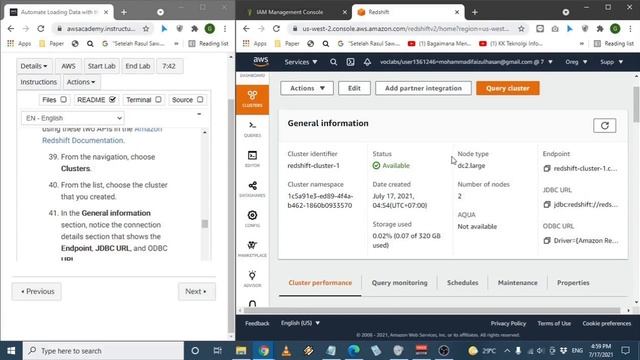Bookmark the awsacademy page star icon
Screen dimensions: 640x360
click(146, 29)
